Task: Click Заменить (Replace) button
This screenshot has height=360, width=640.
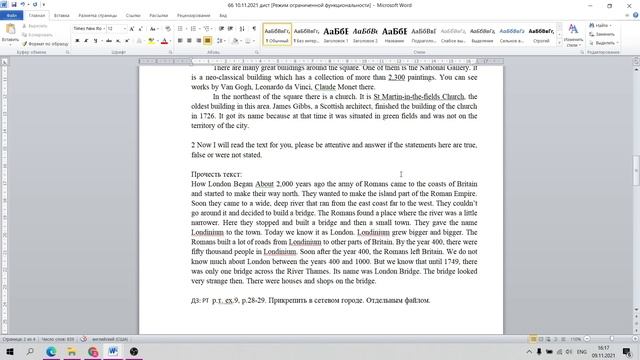Action: click(602, 34)
